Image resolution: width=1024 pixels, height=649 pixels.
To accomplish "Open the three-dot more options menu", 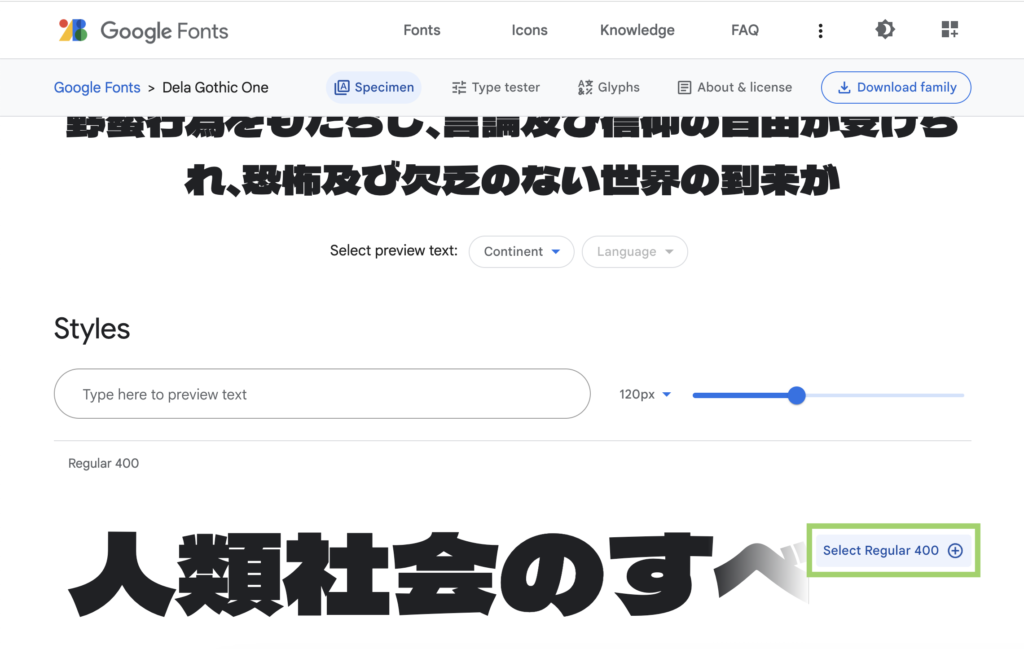I will click(820, 30).
